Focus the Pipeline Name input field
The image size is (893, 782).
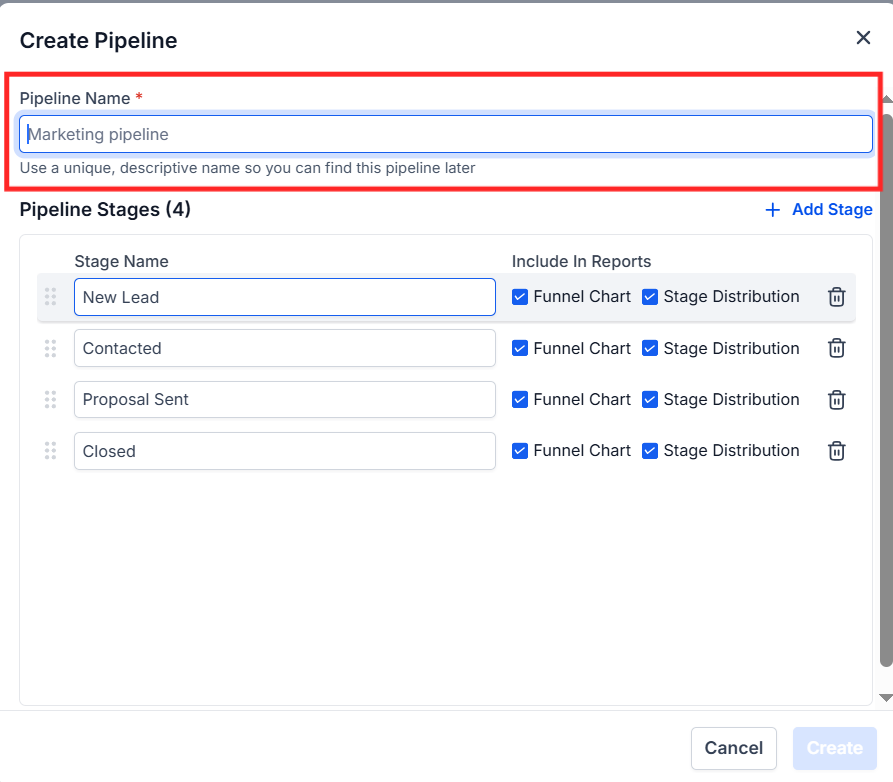(445, 134)
